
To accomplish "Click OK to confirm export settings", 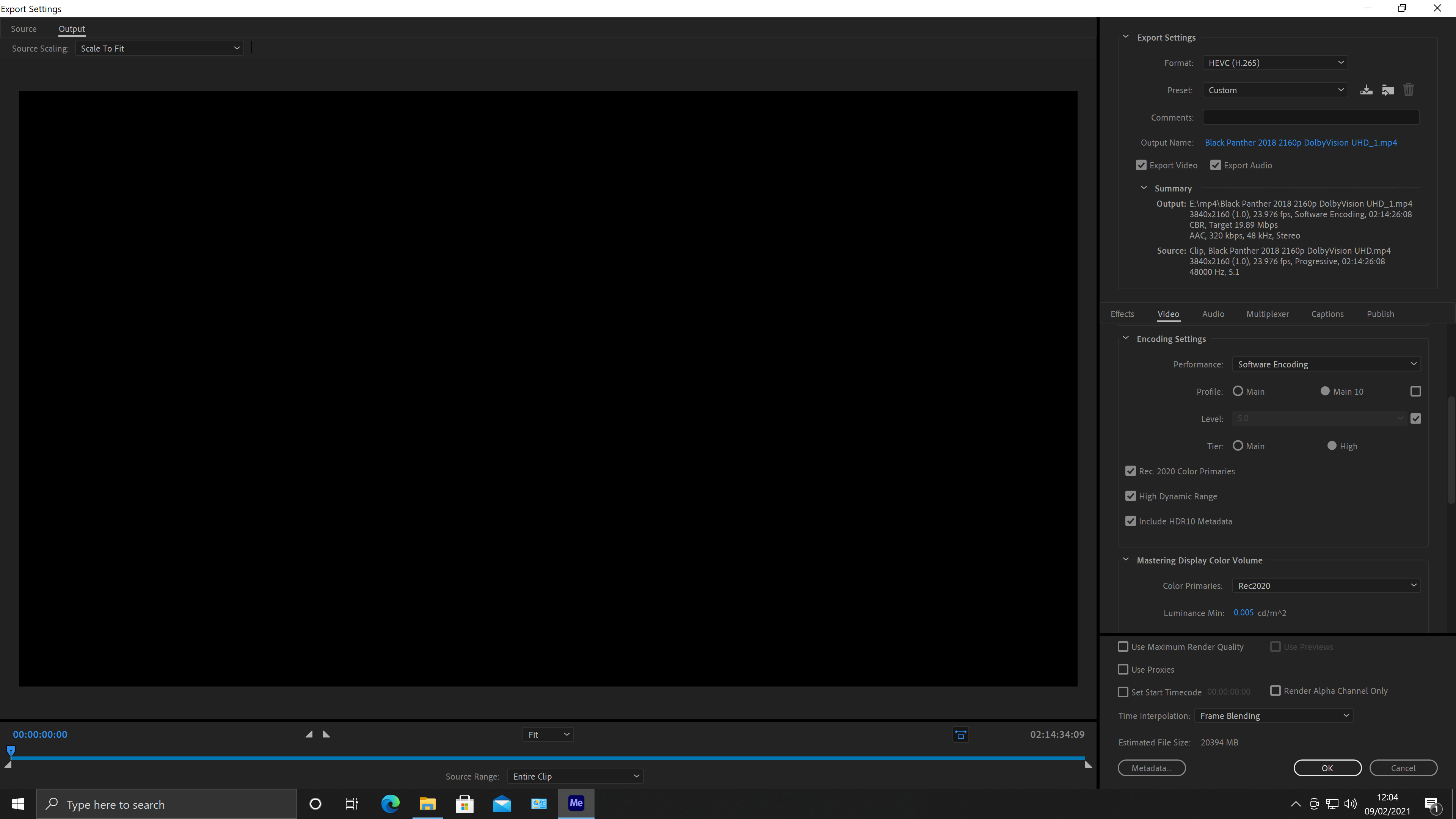I will click(1327, 767).
